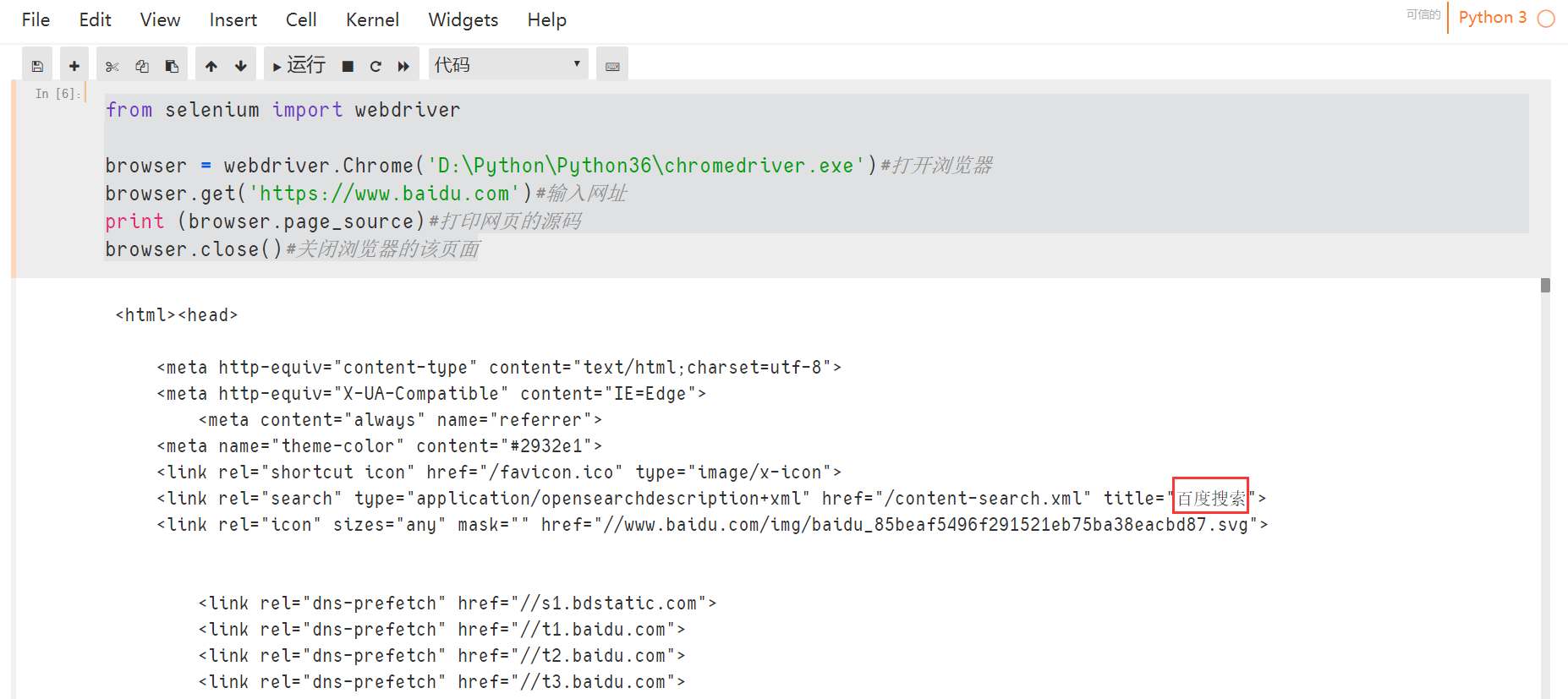Viewport: 1568px width, 699px height.
Task: Run the cell with the 运行 button
Action: 299,65
